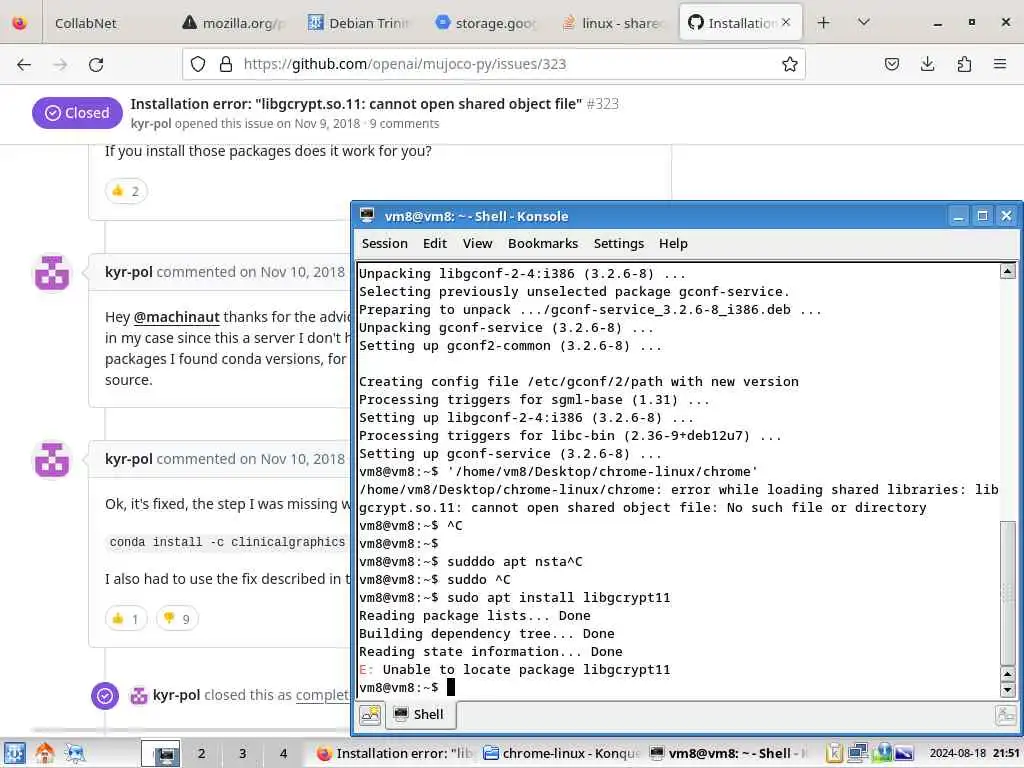1024x768 pixels.
Task: Click the thumbs down reaction with 9
Action: pos(177,618)
